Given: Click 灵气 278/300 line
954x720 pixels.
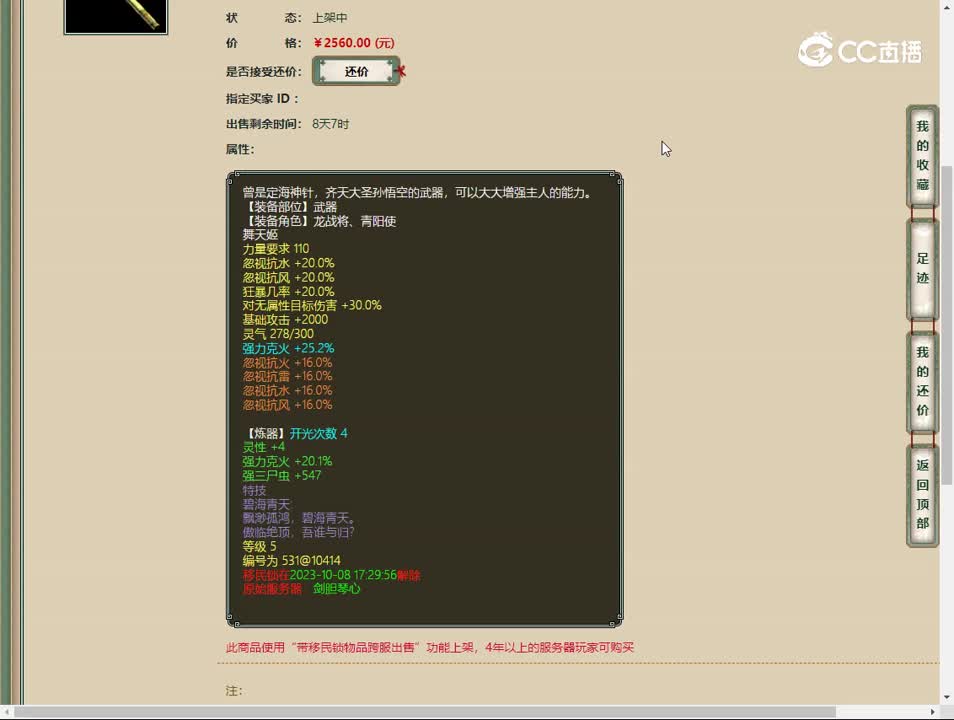Looking at the screenshot, I should point(278,334).
